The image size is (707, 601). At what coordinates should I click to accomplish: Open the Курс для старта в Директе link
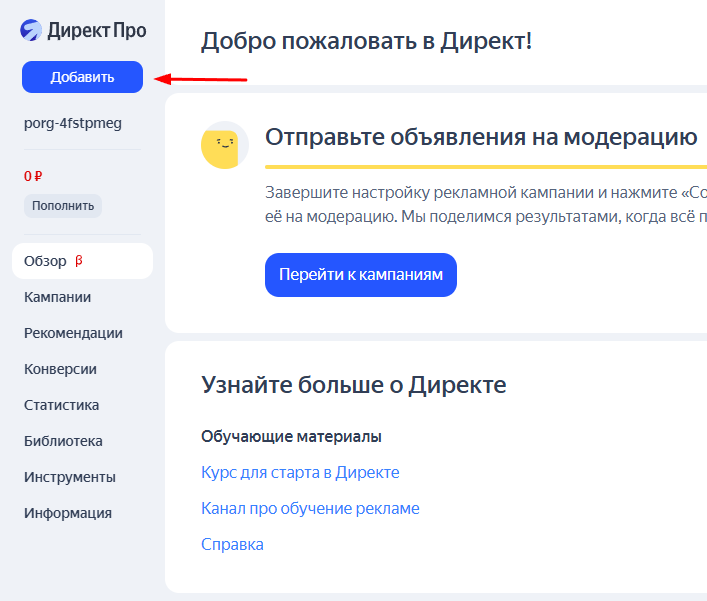pyautogui.click(x=300, y=472)
